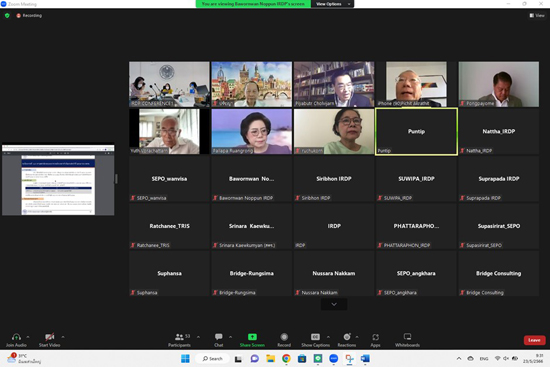Open the LINE app from the taskbar

[318, 359]
